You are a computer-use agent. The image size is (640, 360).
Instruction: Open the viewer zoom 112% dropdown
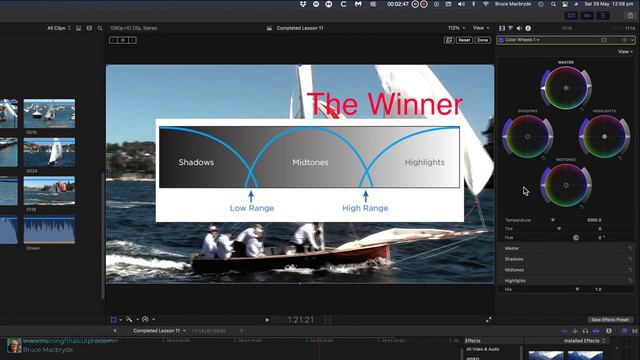[x=456, y=28]
